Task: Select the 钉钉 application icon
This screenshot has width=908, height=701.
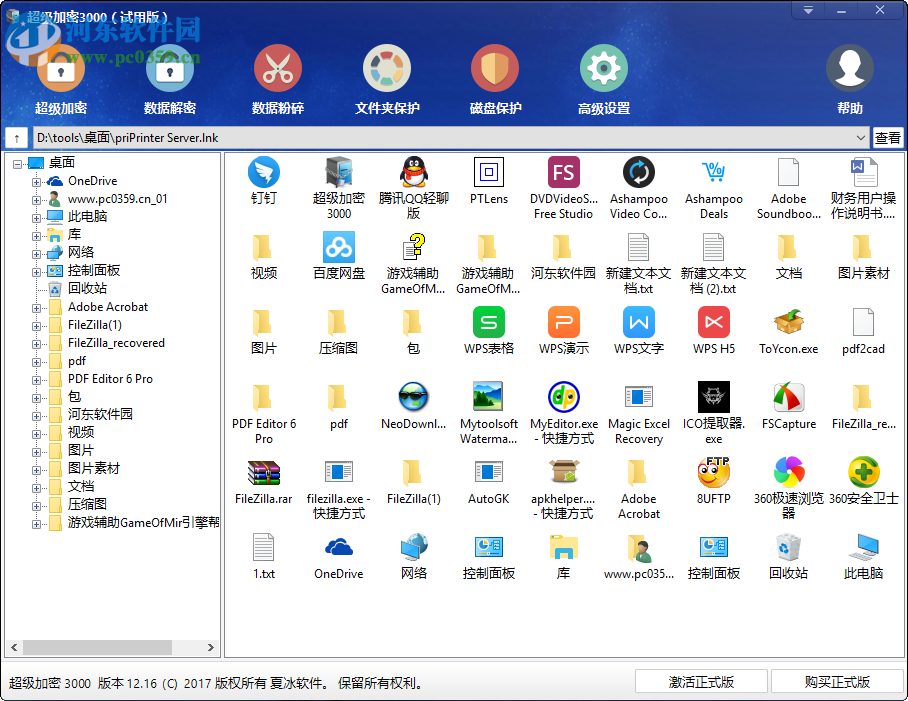Action: point(263,175)
